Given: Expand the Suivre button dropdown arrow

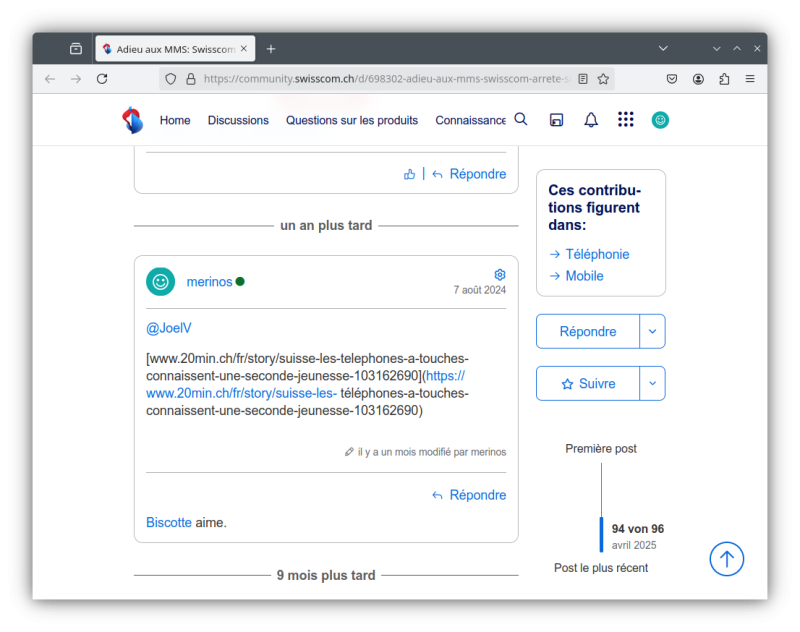Looking at the screenshot, I should [652, 384].
